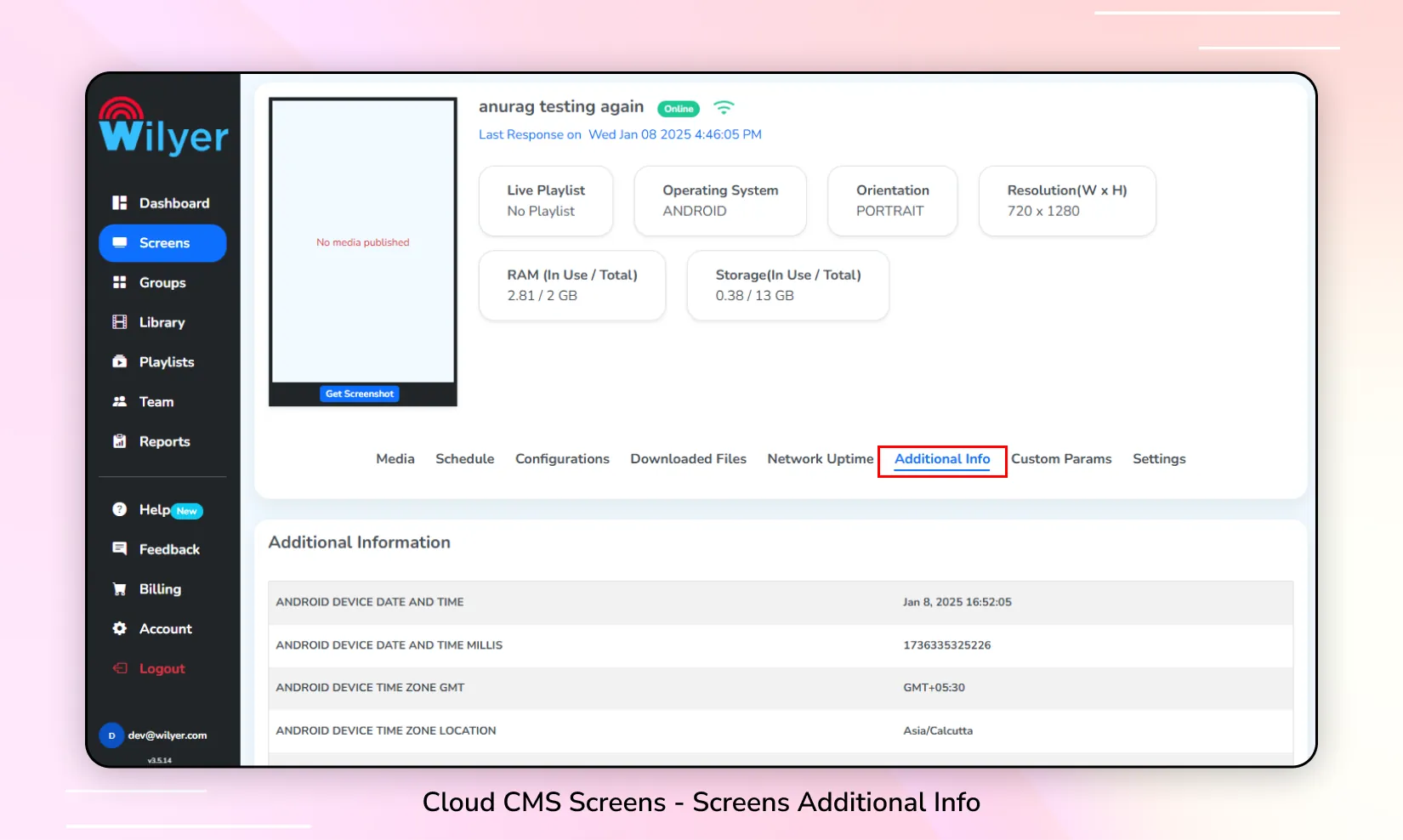This screenshot has width=1403, height=840.
Task: Click the Feedback chat icon
Action: pyautogui.click(x=120, y=548)
